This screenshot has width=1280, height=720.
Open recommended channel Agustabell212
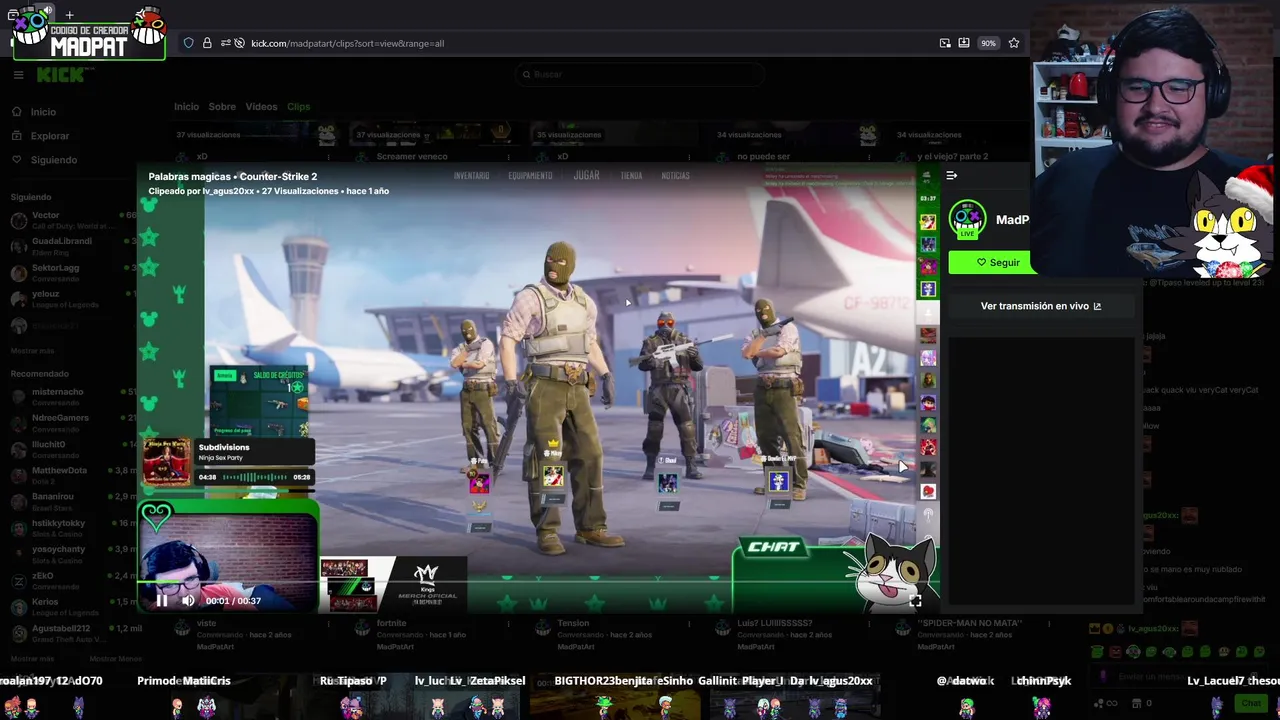pyautogui.click(x=72, y=633)
